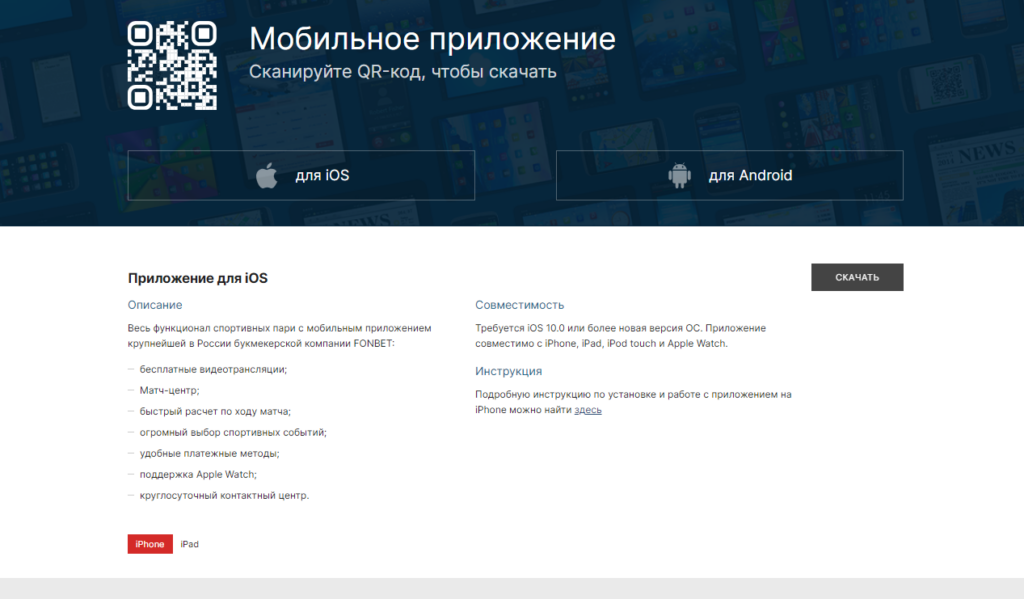This screenshot has height=599, width=1024.
Task: Click the 'Инструкция' section heading
Action: click(x=508, y=371)
